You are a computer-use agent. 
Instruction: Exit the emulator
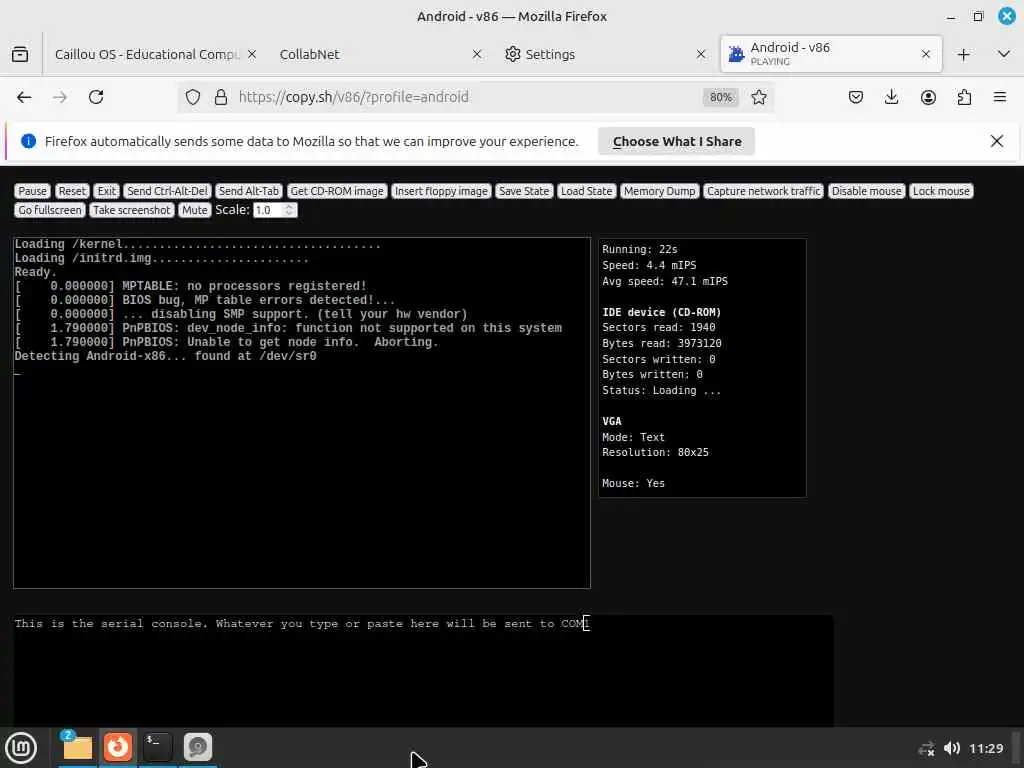(106, 191)
